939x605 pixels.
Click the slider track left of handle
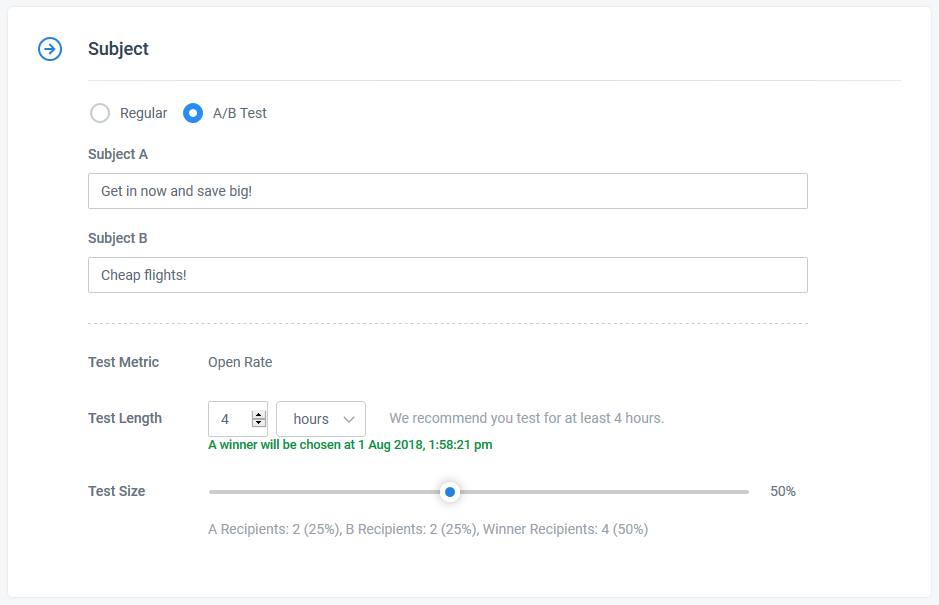(x=325, y=492)
